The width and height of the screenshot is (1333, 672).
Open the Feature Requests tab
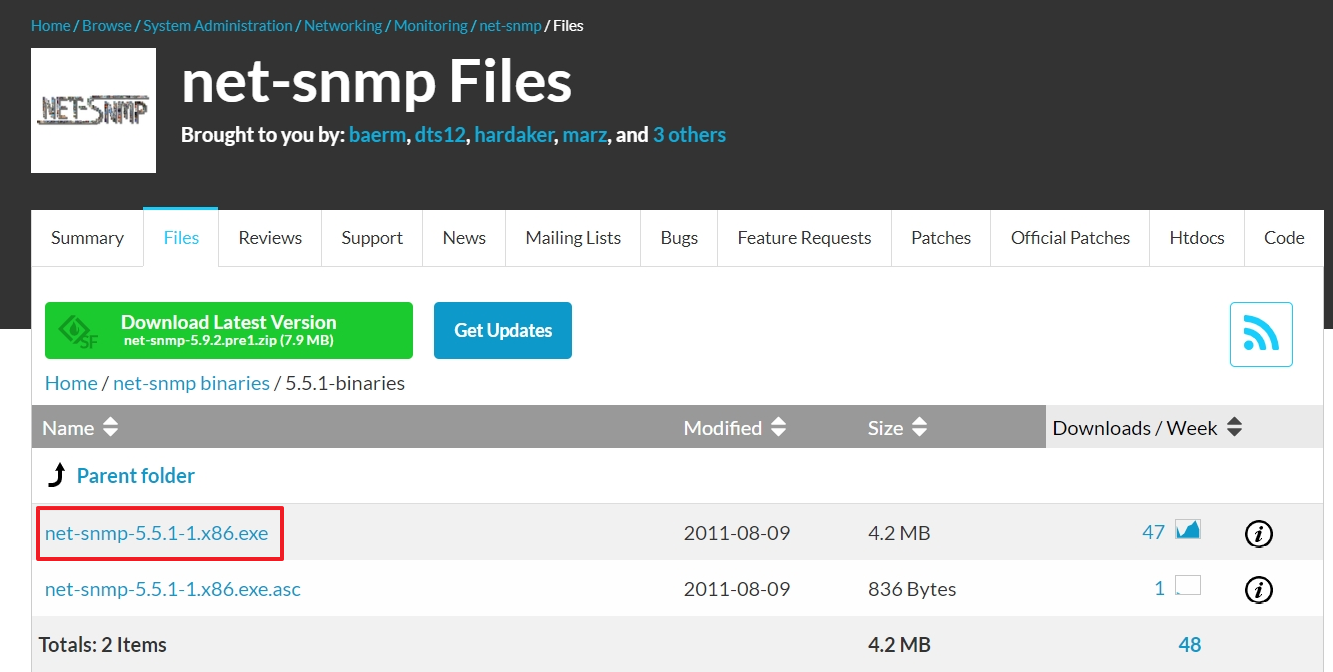click(804, 238)
